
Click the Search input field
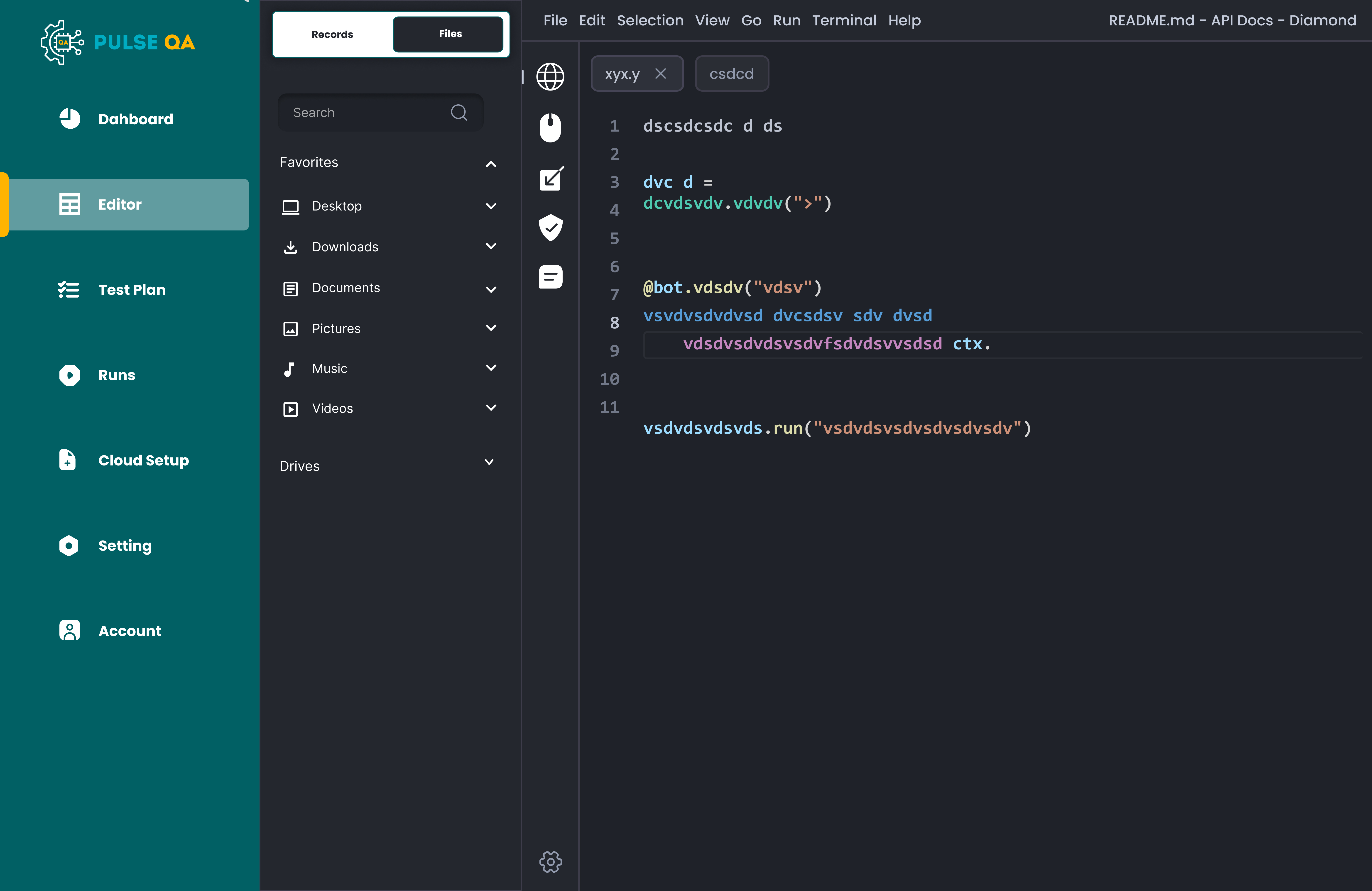point(380,112)
